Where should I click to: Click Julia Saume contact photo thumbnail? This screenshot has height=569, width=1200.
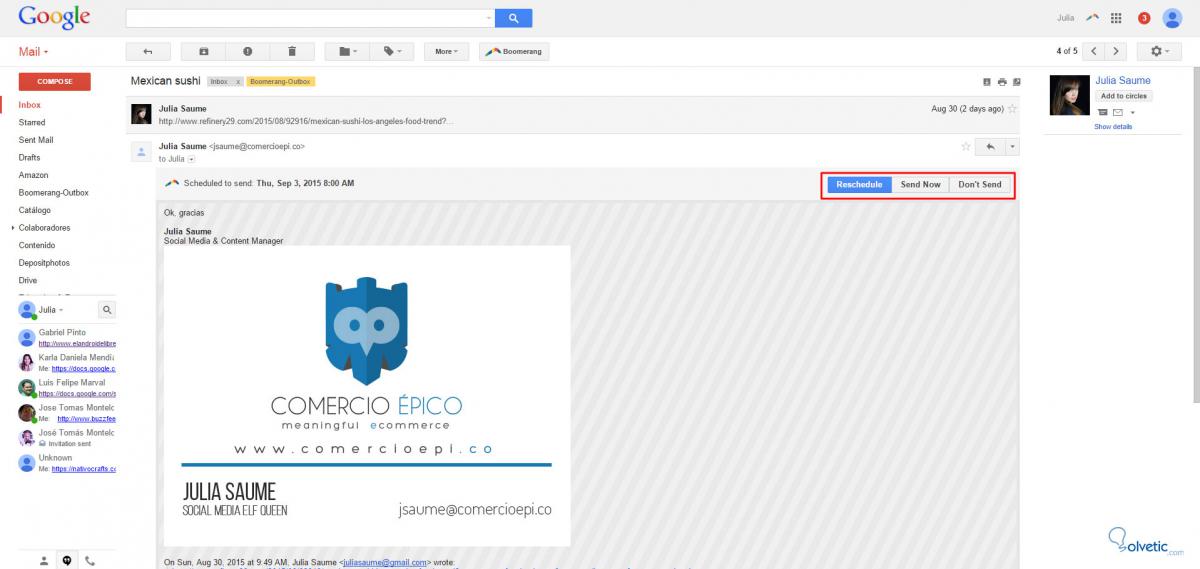point(1069,96)
